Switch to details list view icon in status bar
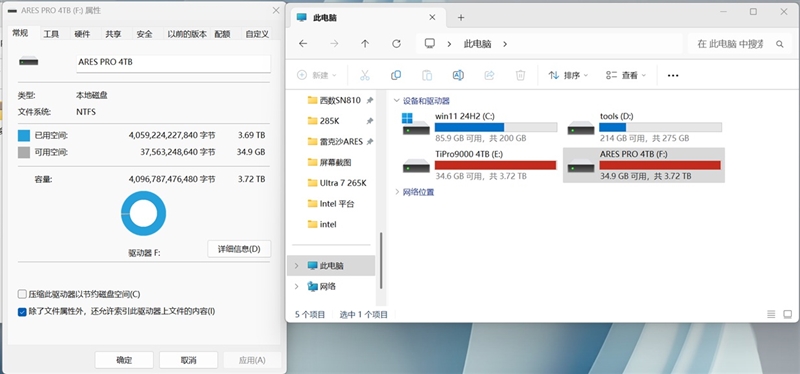Image resolution: width=800 pixels, height=374 pixels. (x=771, y=314)
